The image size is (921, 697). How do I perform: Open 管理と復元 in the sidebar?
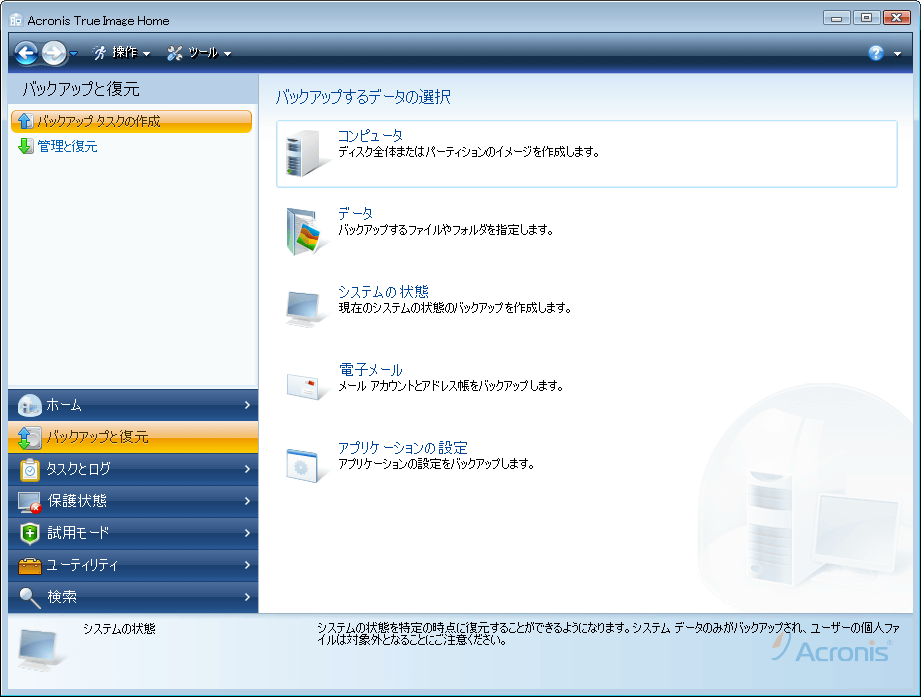[68, 146]
